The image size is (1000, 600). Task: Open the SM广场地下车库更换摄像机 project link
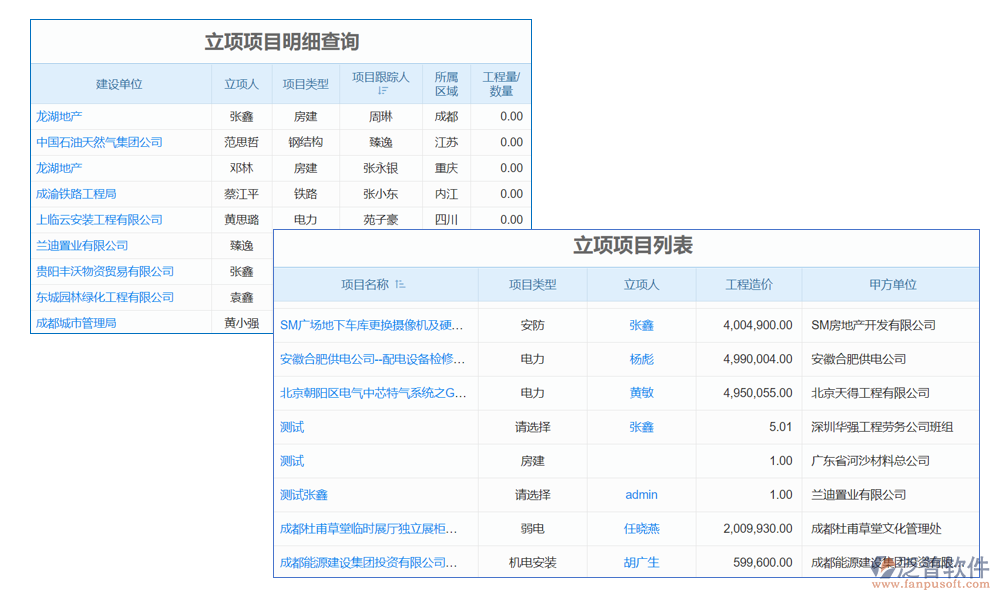coord(372,325)
